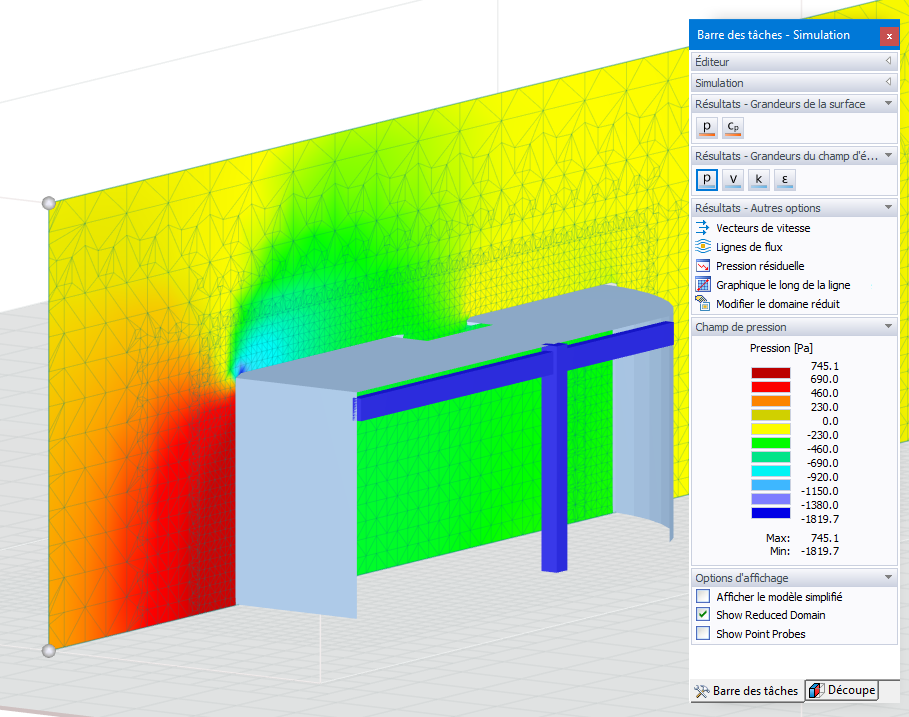Viewport: 909px width, 717px height.
Task: Open Pression résiduelle option
Action: click(x=759, y=266)
